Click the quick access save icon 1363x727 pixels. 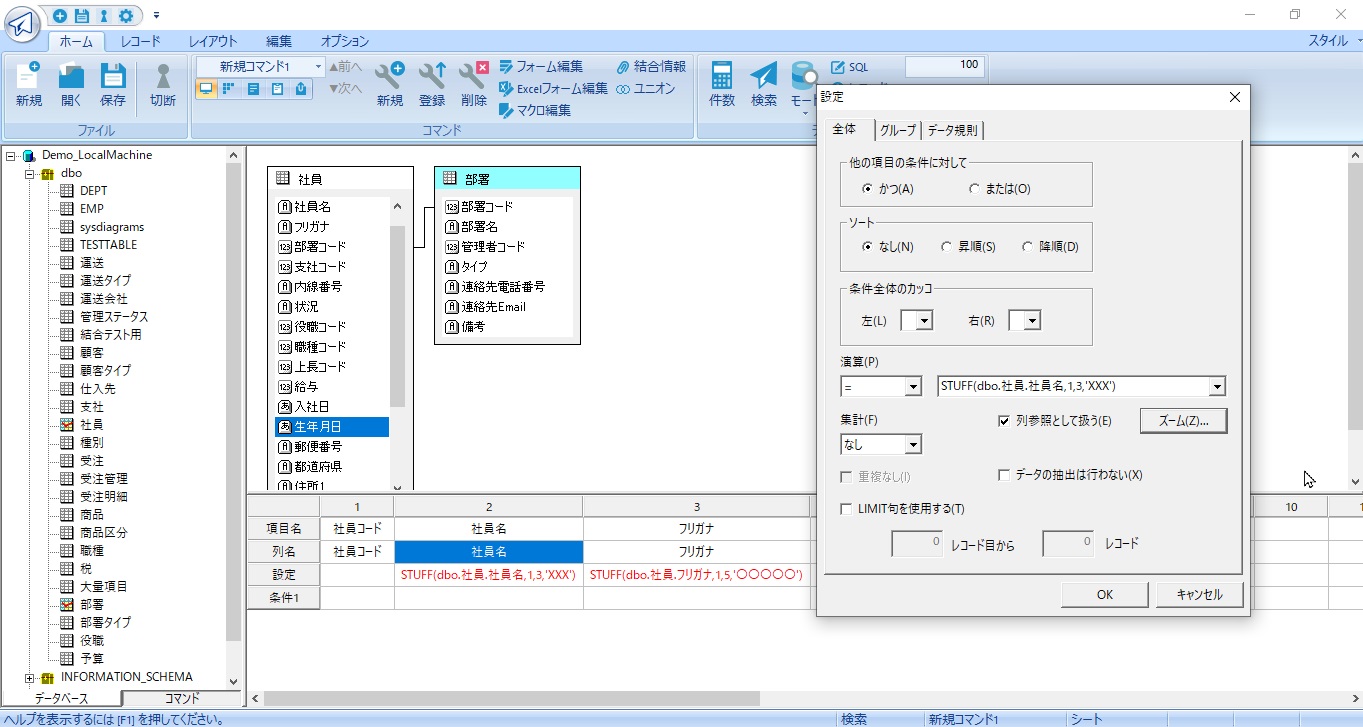(82, 16)
